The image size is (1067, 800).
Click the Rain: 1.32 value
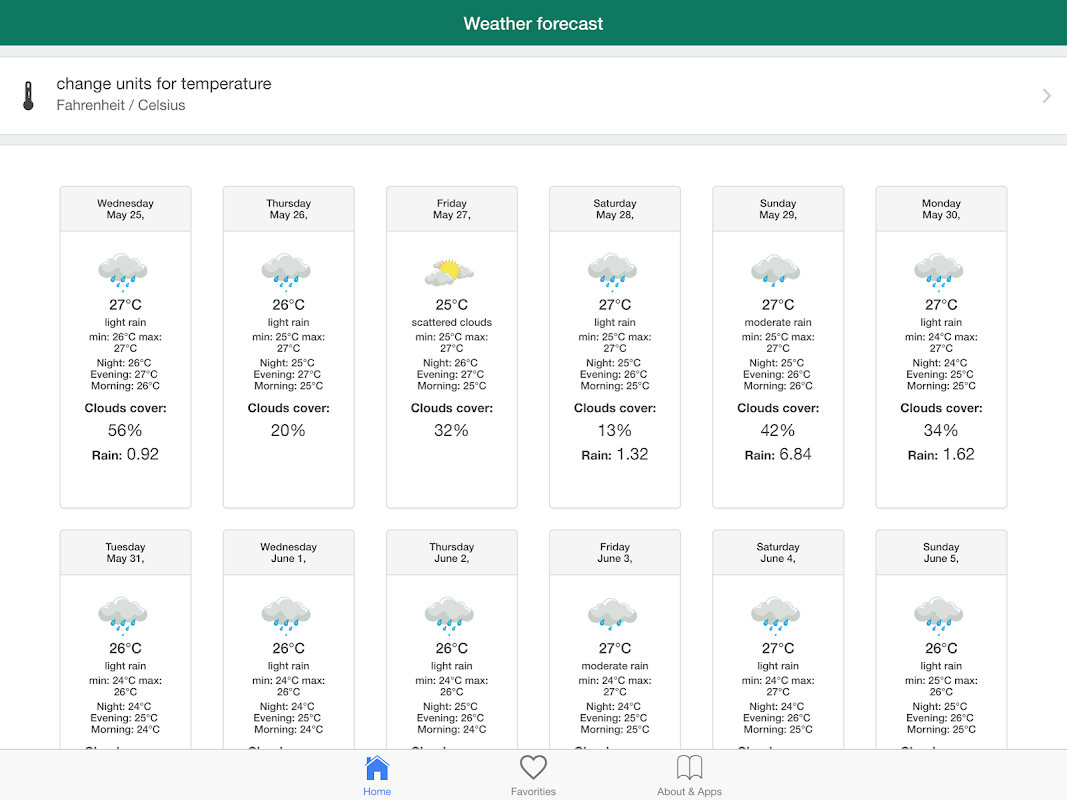[x=615, y=454]
